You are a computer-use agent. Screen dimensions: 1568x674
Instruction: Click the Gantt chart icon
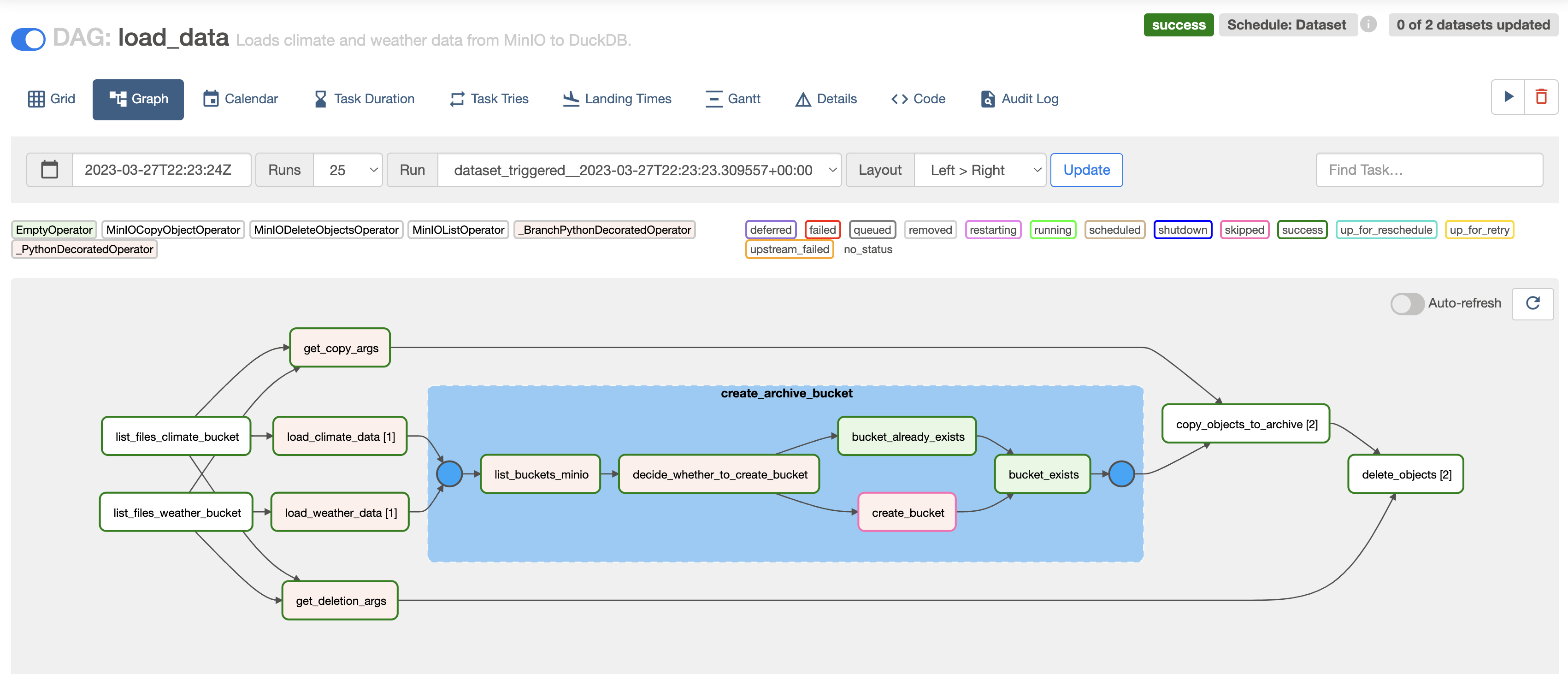tap(713, 99)
